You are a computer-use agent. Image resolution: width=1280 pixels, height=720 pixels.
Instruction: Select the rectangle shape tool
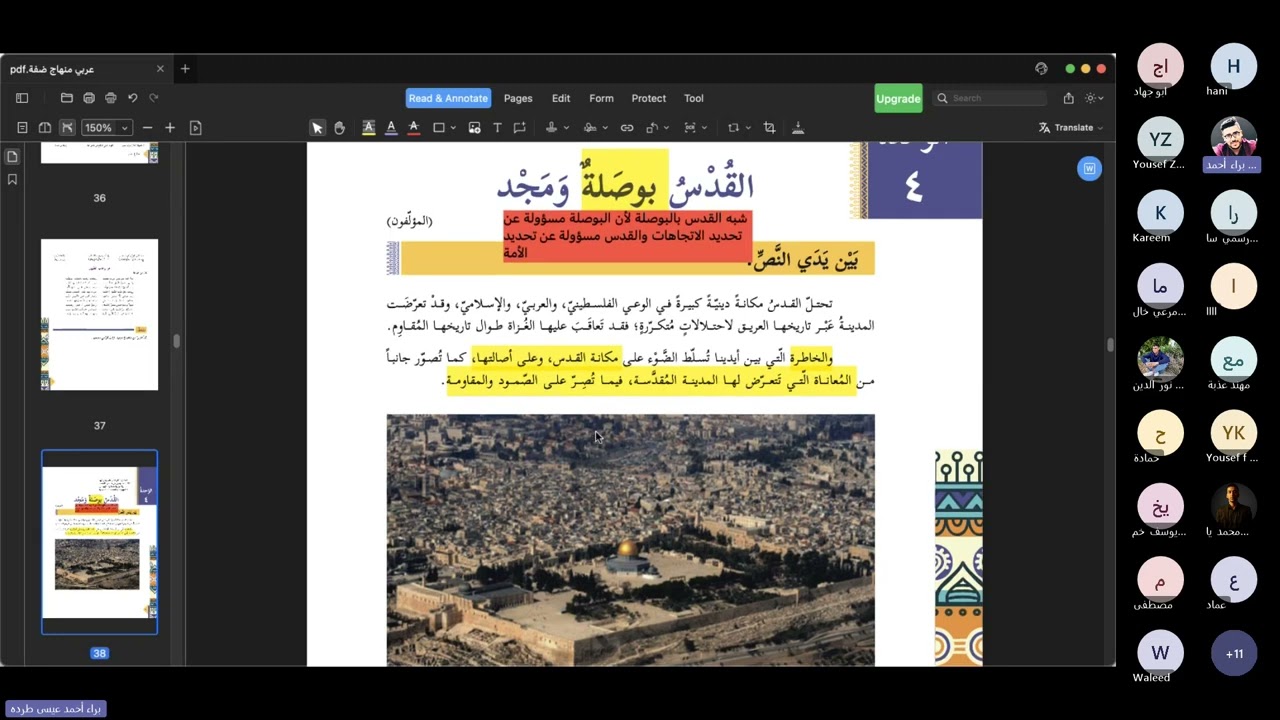tap(438, 128)
